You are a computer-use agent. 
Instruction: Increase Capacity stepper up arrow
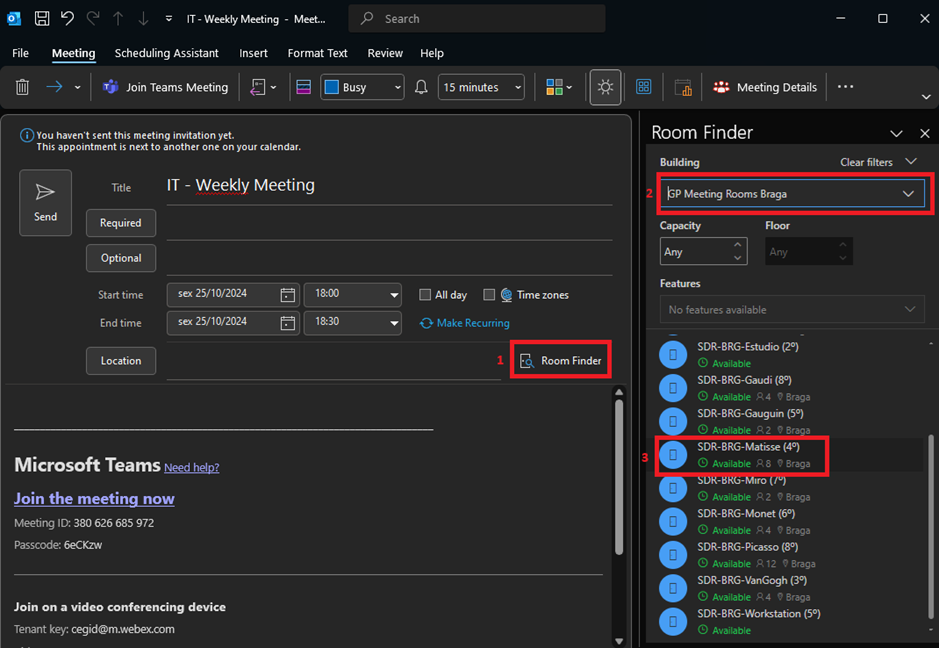click(x=738, y=245)
